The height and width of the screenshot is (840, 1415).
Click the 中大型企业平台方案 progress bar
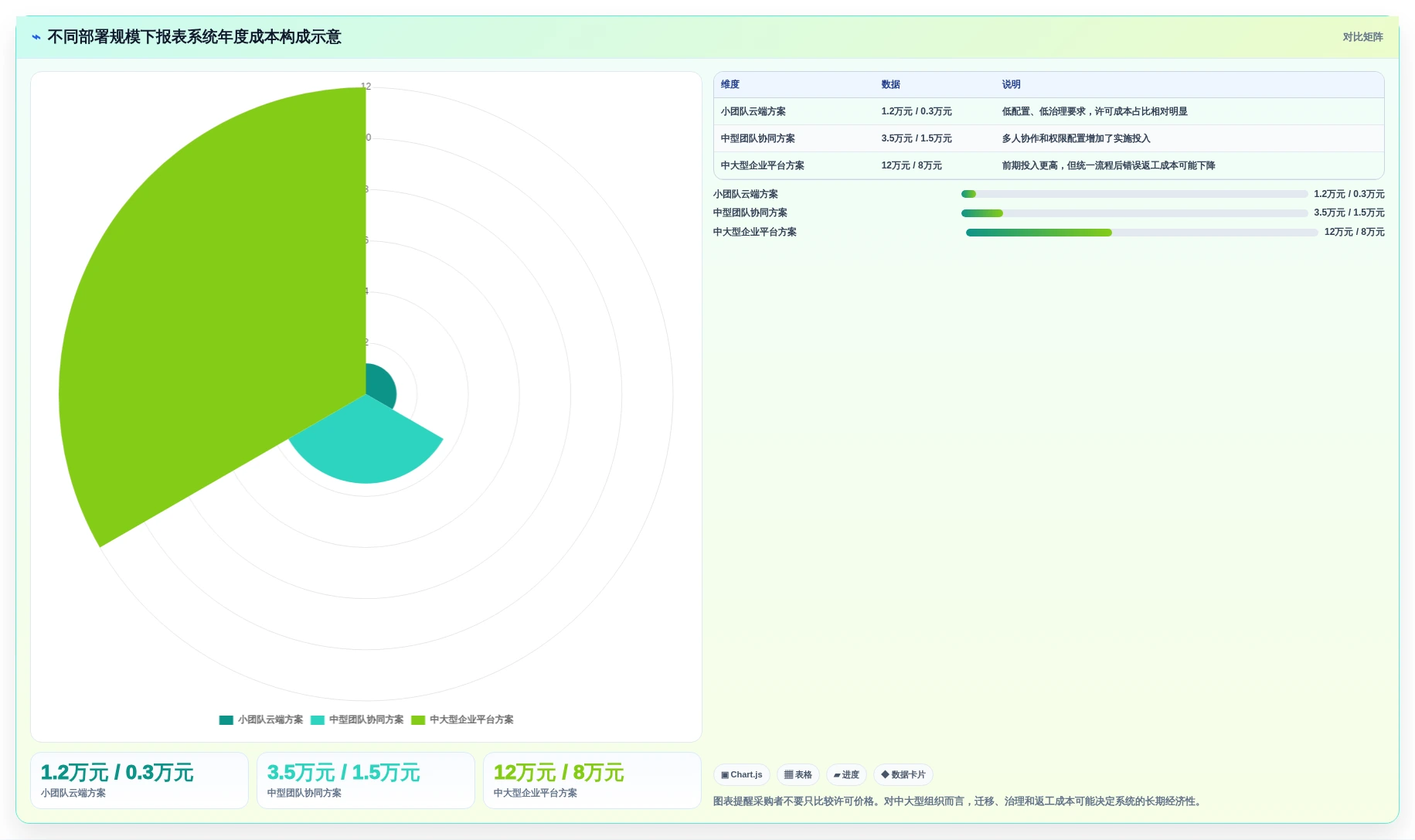1142,233
